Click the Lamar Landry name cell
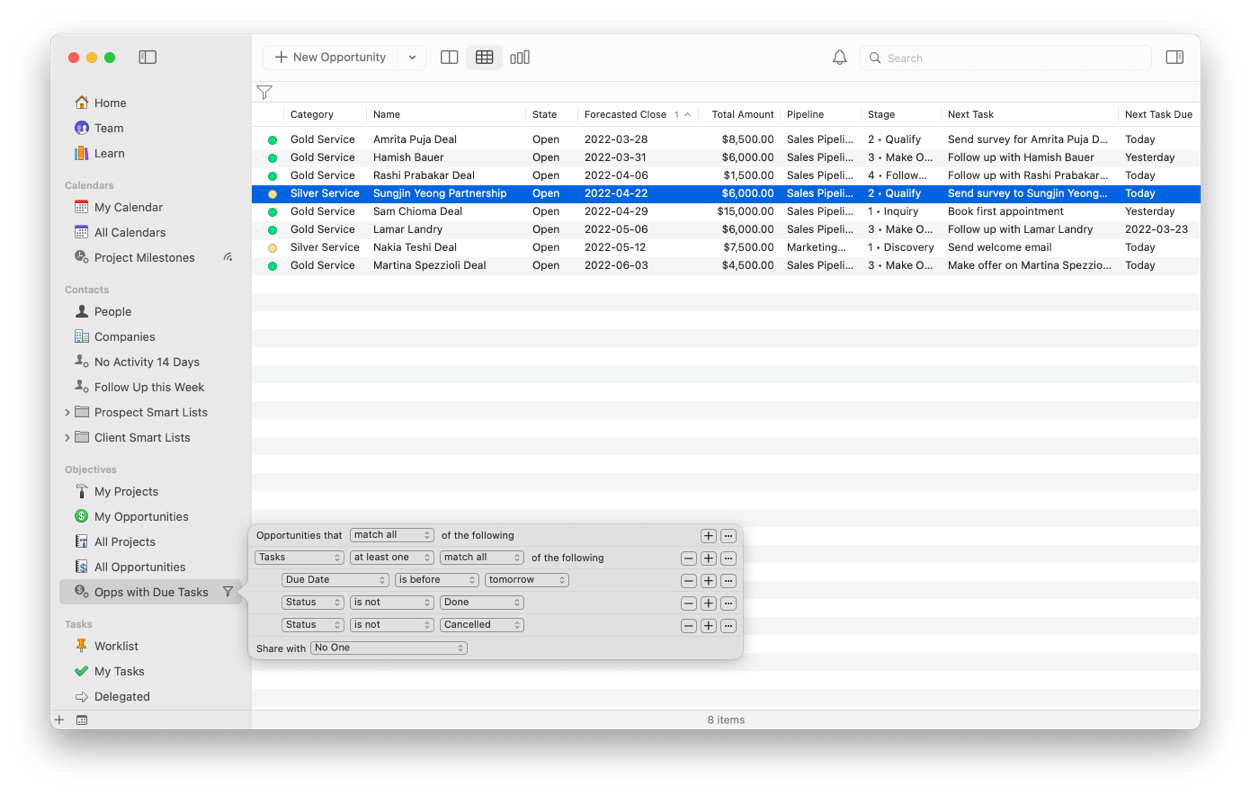 408,229
